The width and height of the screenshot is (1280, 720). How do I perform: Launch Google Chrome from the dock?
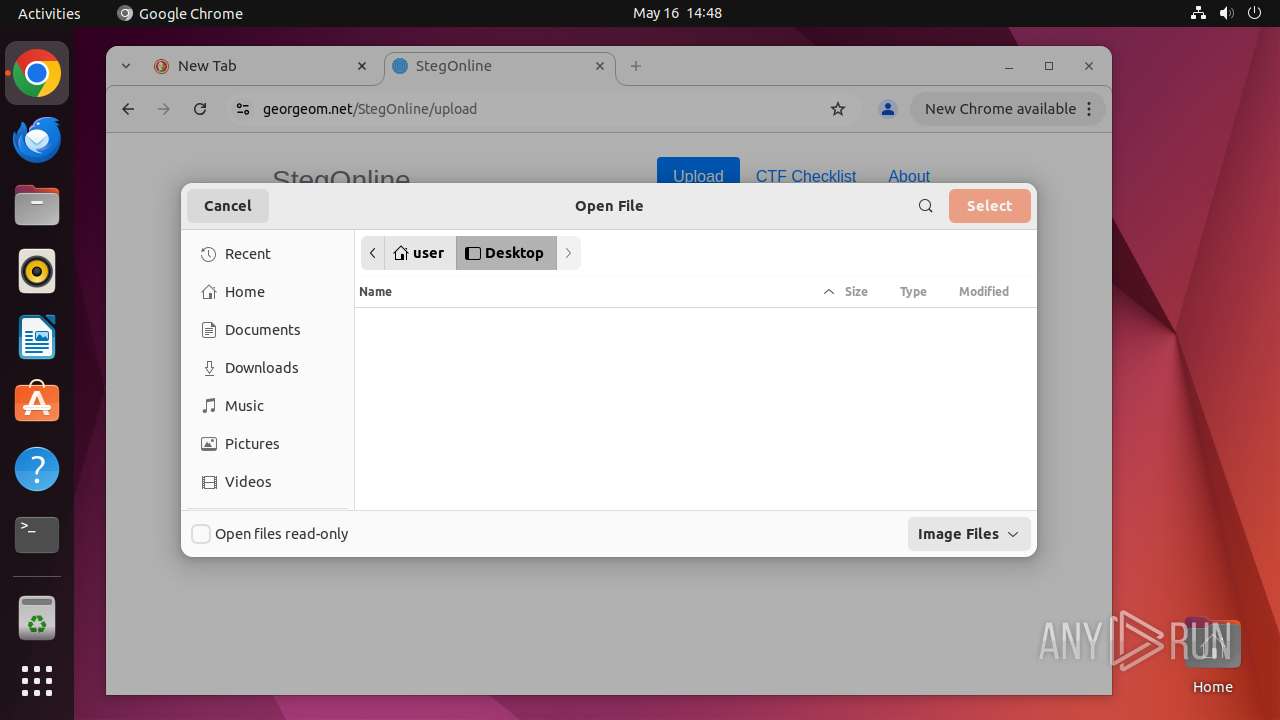click(37, 74)
